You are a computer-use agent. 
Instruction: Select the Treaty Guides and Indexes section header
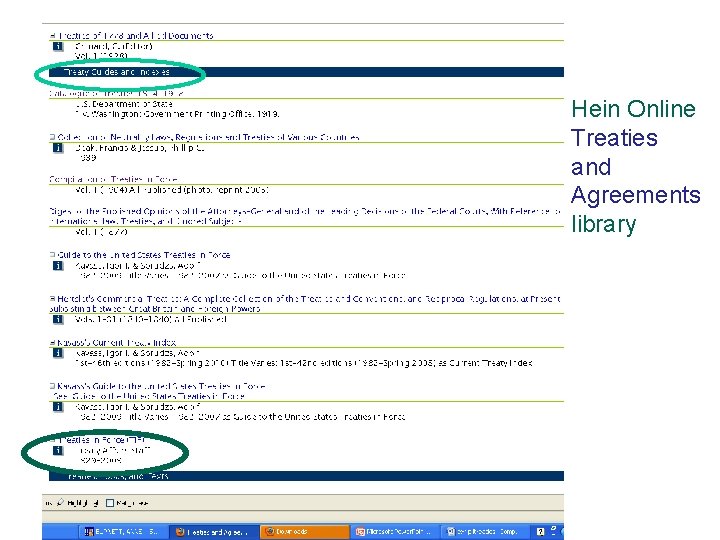(x=306, y=72)
